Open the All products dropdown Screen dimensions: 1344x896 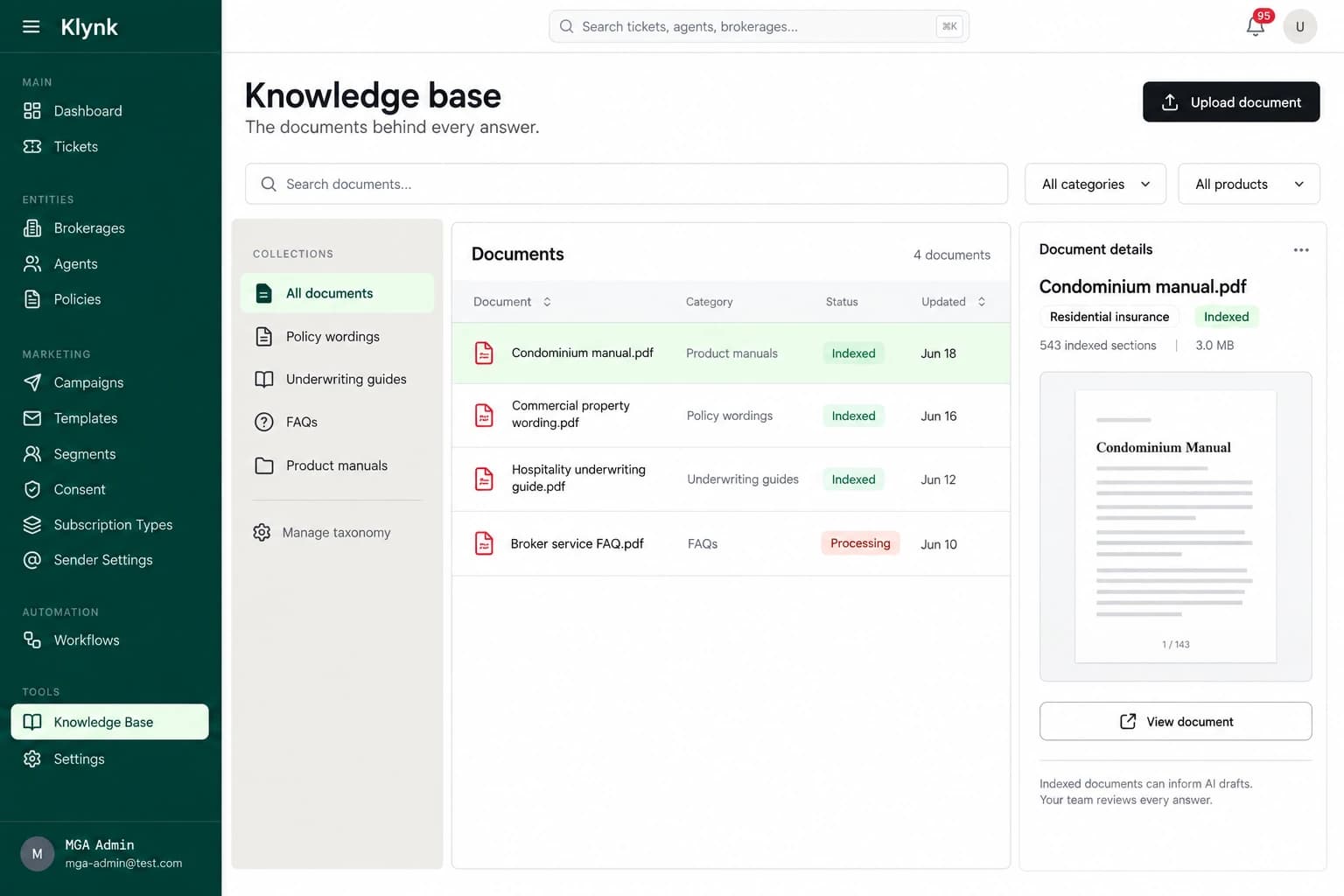[1249, 184]
